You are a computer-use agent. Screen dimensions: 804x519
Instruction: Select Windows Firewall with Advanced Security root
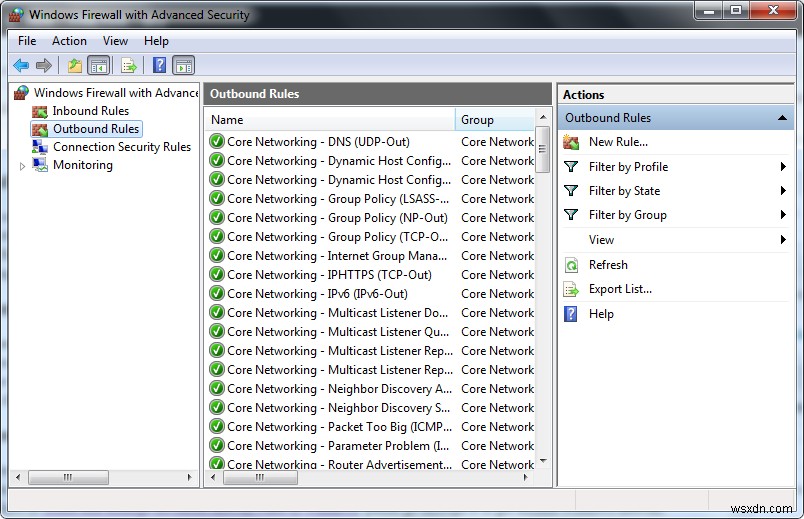click(x=115, y=93)
